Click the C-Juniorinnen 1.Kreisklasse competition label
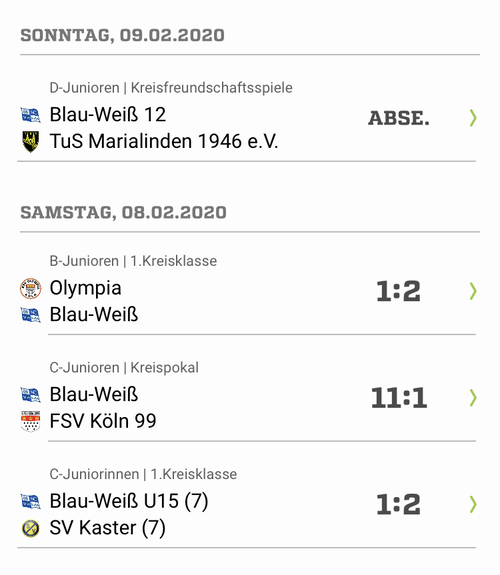This screenshot has height=575, width=500. pyautogui.click(x=143, y=474)
